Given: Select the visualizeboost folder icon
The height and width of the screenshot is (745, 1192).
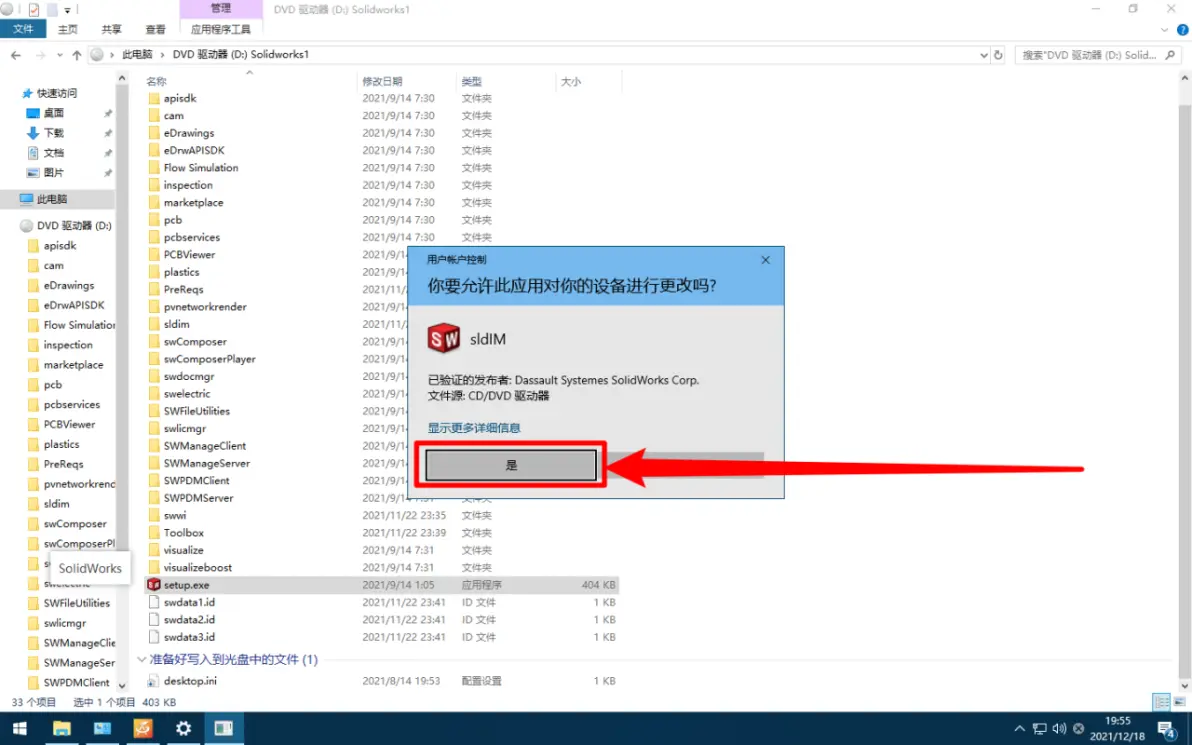Looking at the screenshot, I should pos(154,568).
